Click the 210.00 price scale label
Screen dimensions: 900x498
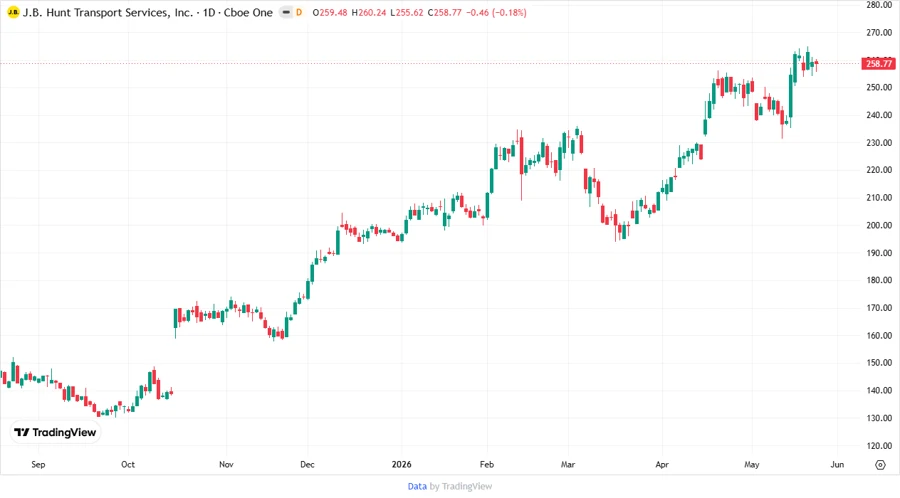point(879,198)
